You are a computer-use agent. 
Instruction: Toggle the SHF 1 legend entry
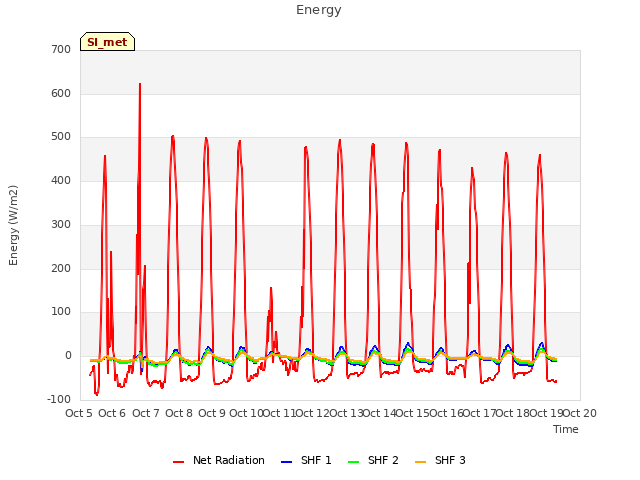tap(307, 460)
